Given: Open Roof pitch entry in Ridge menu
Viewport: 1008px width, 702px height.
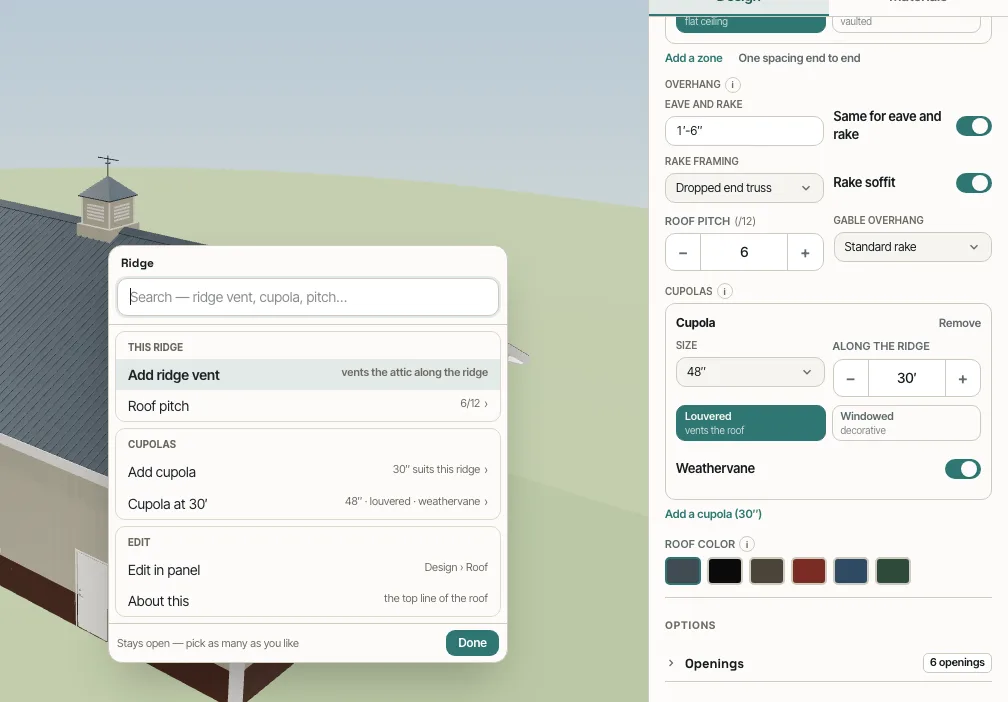Looking at the screenshot, I should (x=308, y=406).
